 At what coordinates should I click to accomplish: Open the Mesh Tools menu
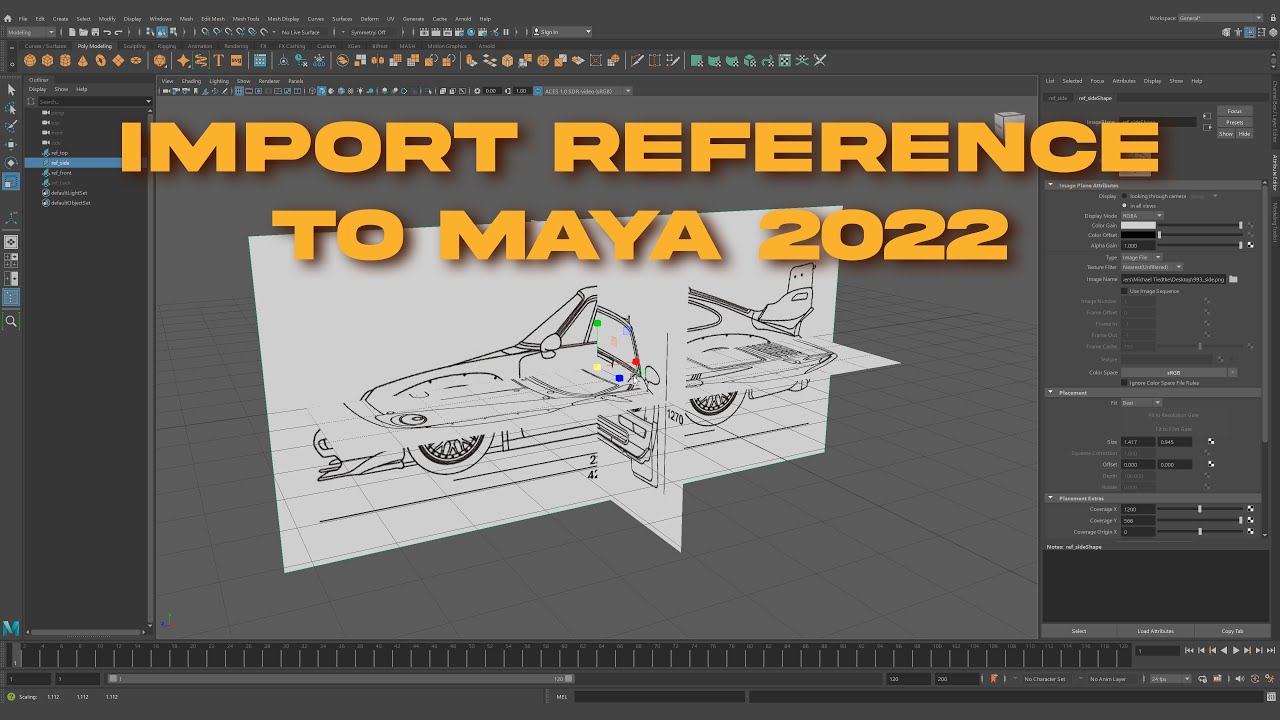[246, 18]
